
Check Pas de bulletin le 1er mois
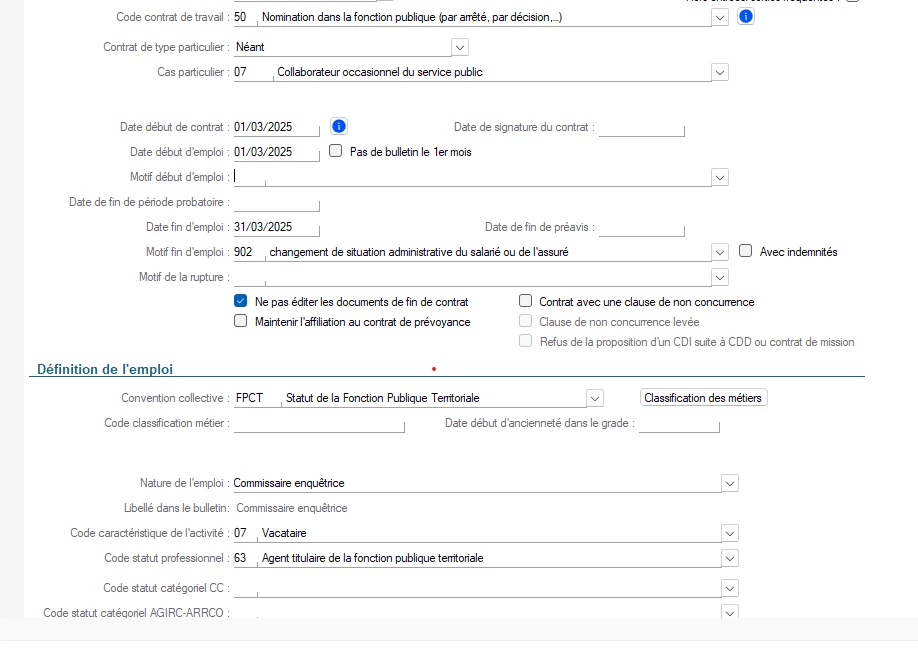click(335, 151)
